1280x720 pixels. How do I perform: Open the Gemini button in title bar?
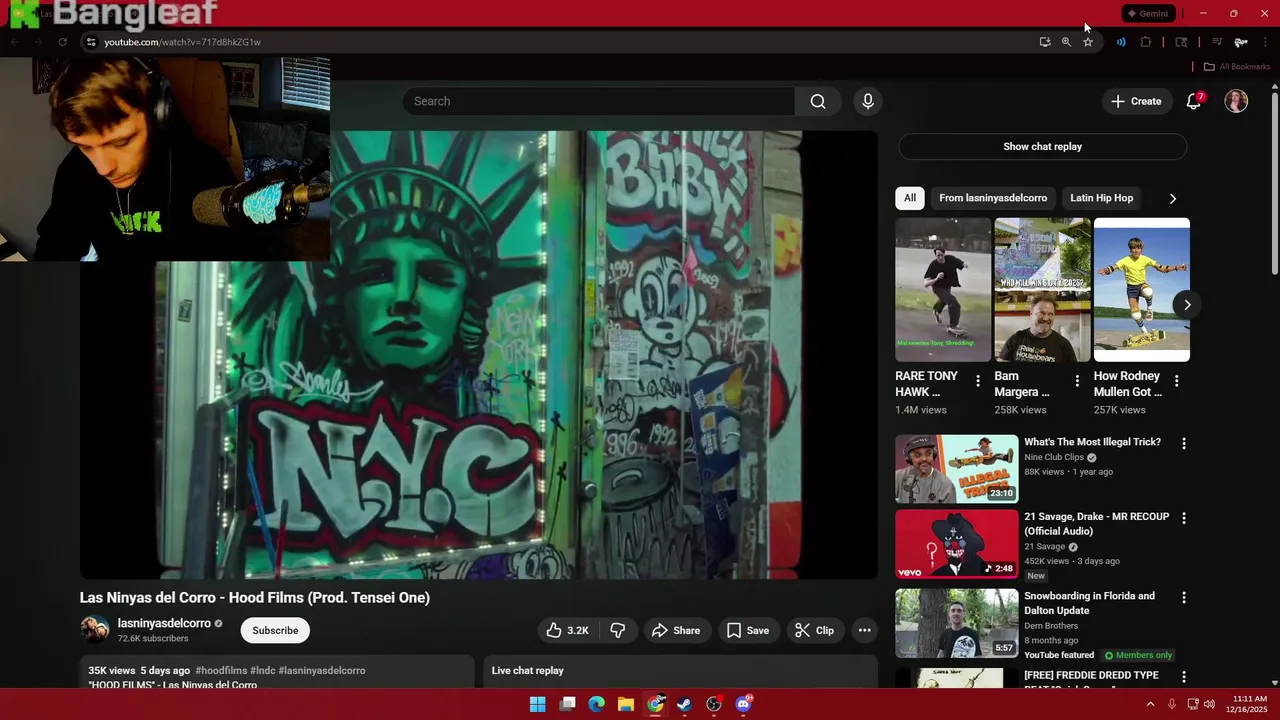coord(1148,14)
